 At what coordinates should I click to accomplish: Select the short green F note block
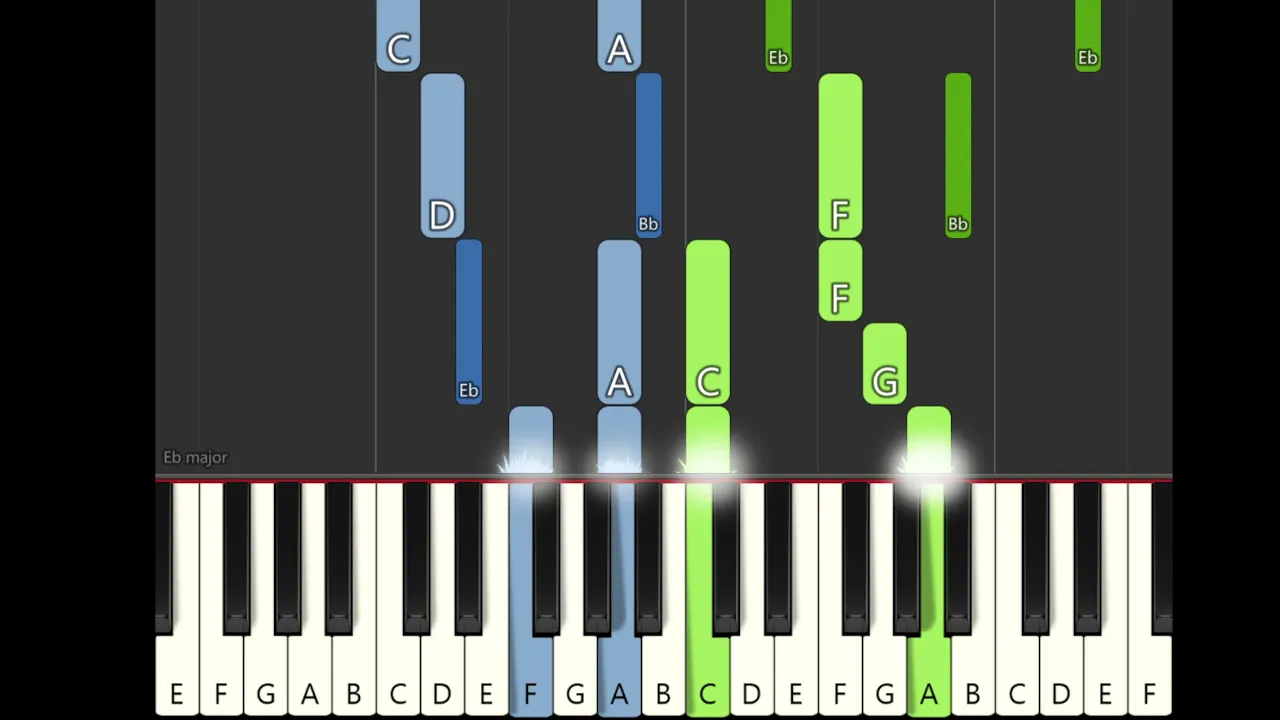(840, 281)
